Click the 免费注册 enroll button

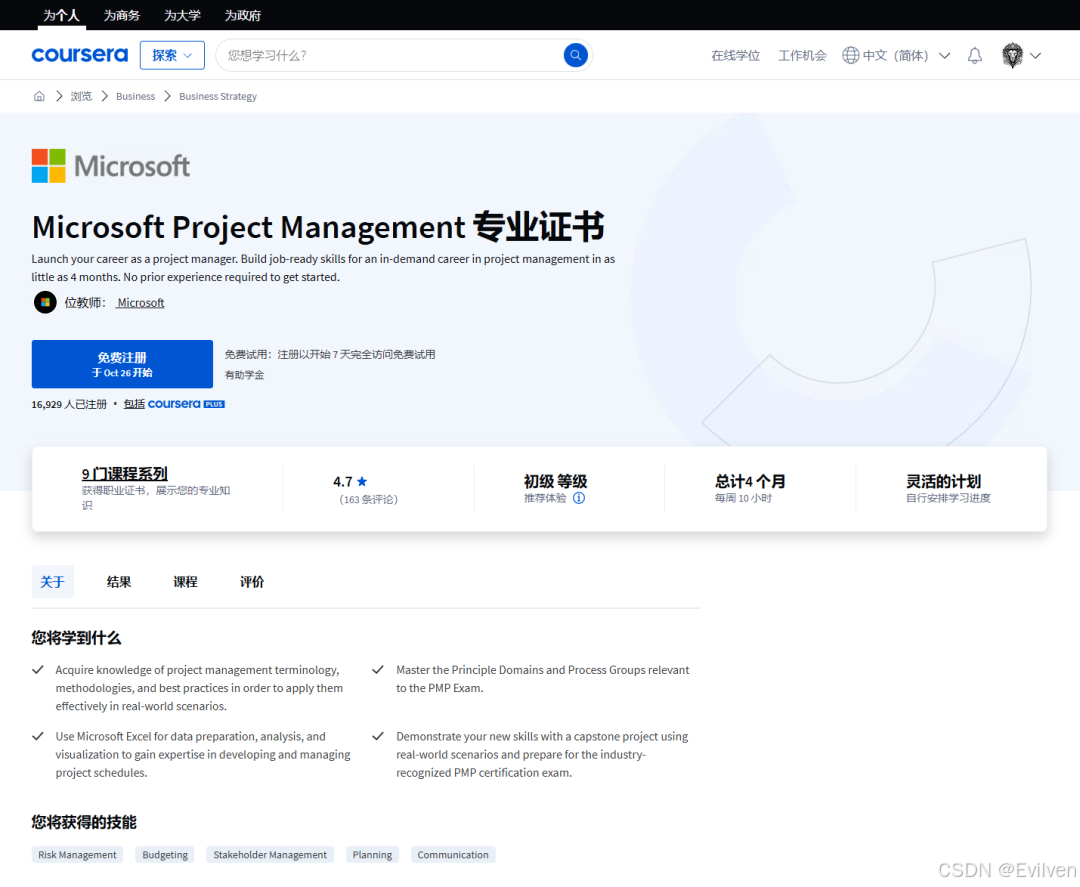(x=122, y=364)
